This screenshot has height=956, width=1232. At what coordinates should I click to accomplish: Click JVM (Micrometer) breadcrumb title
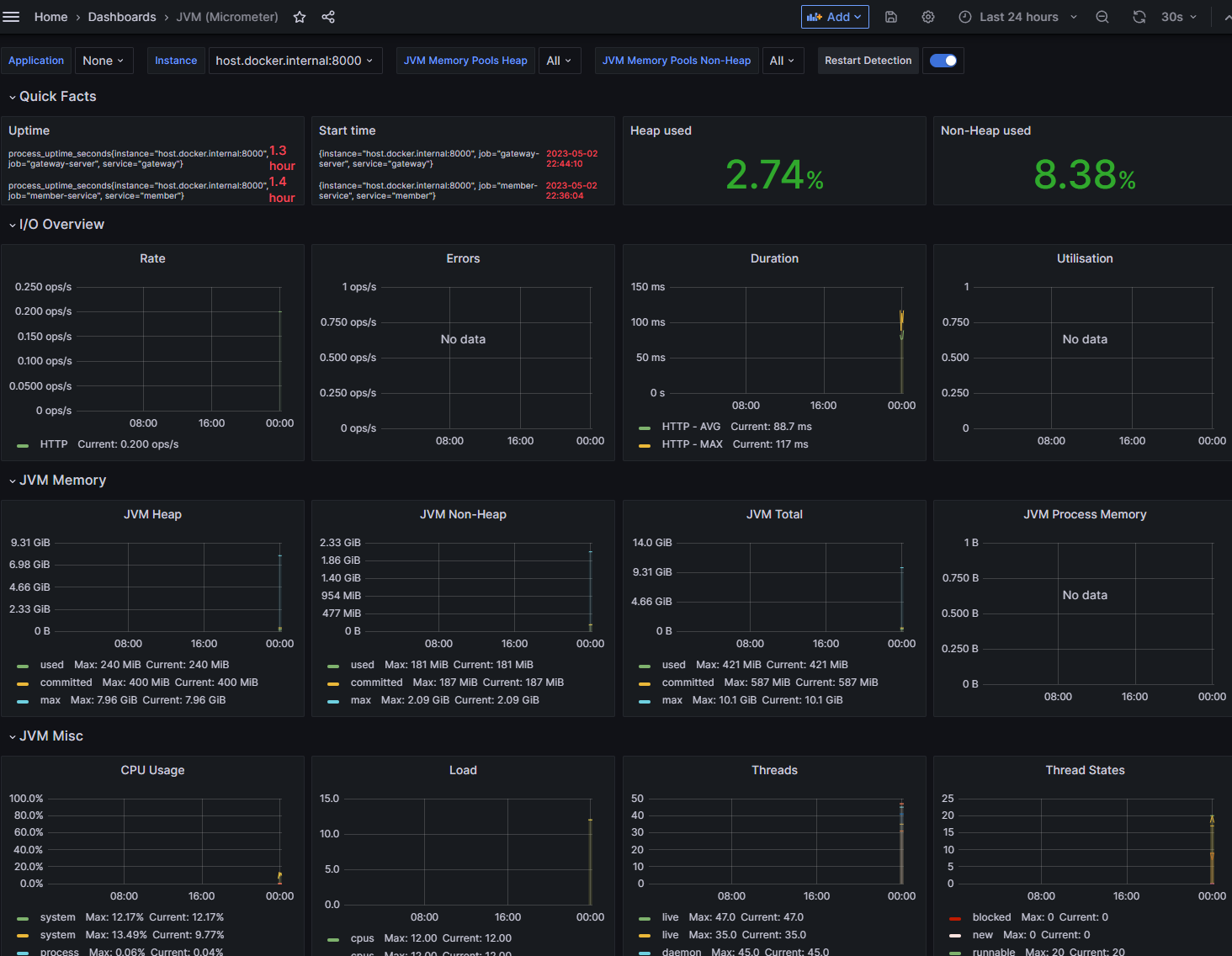[x=227, y=17]
